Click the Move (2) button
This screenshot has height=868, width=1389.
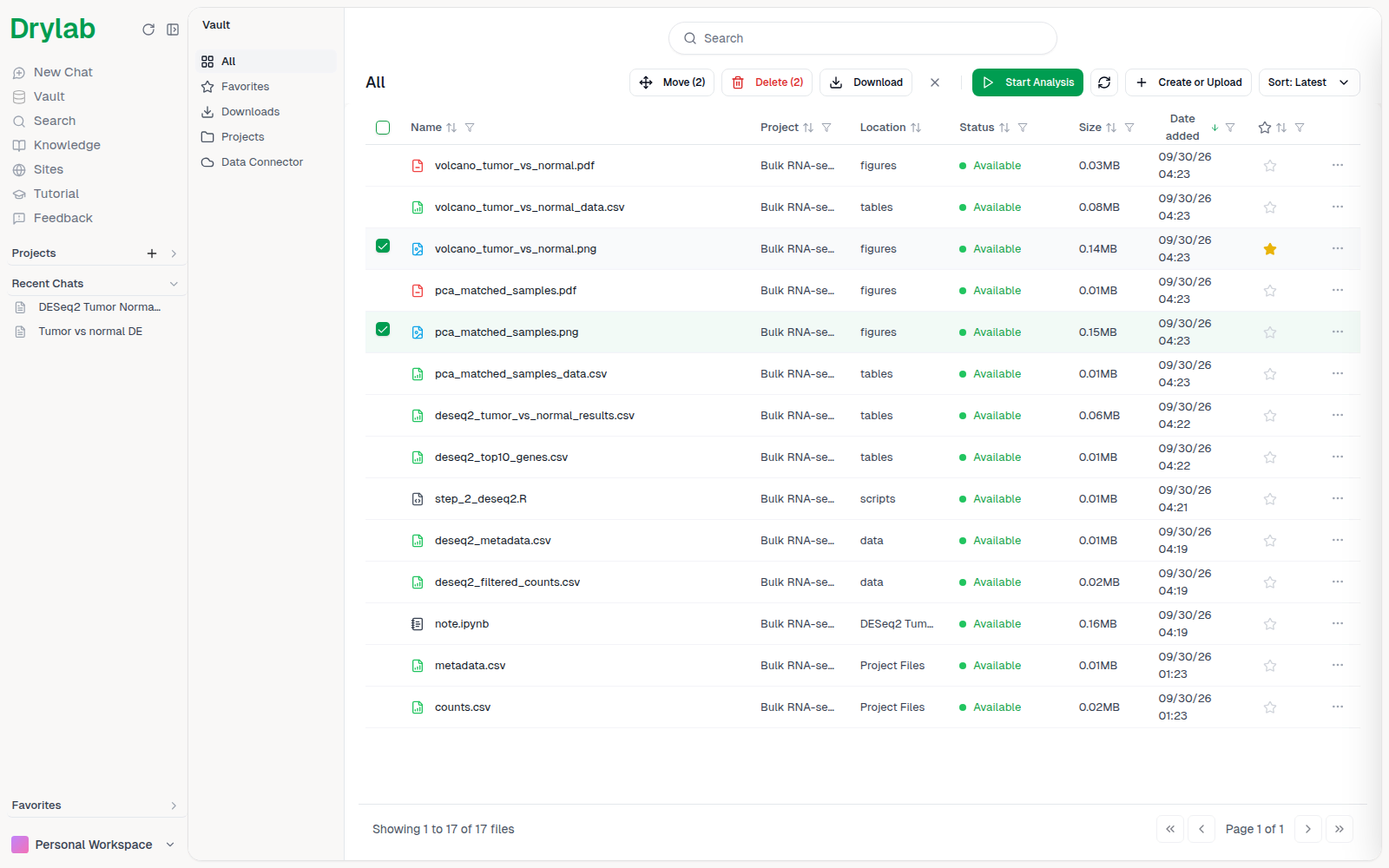pos(672,82)
